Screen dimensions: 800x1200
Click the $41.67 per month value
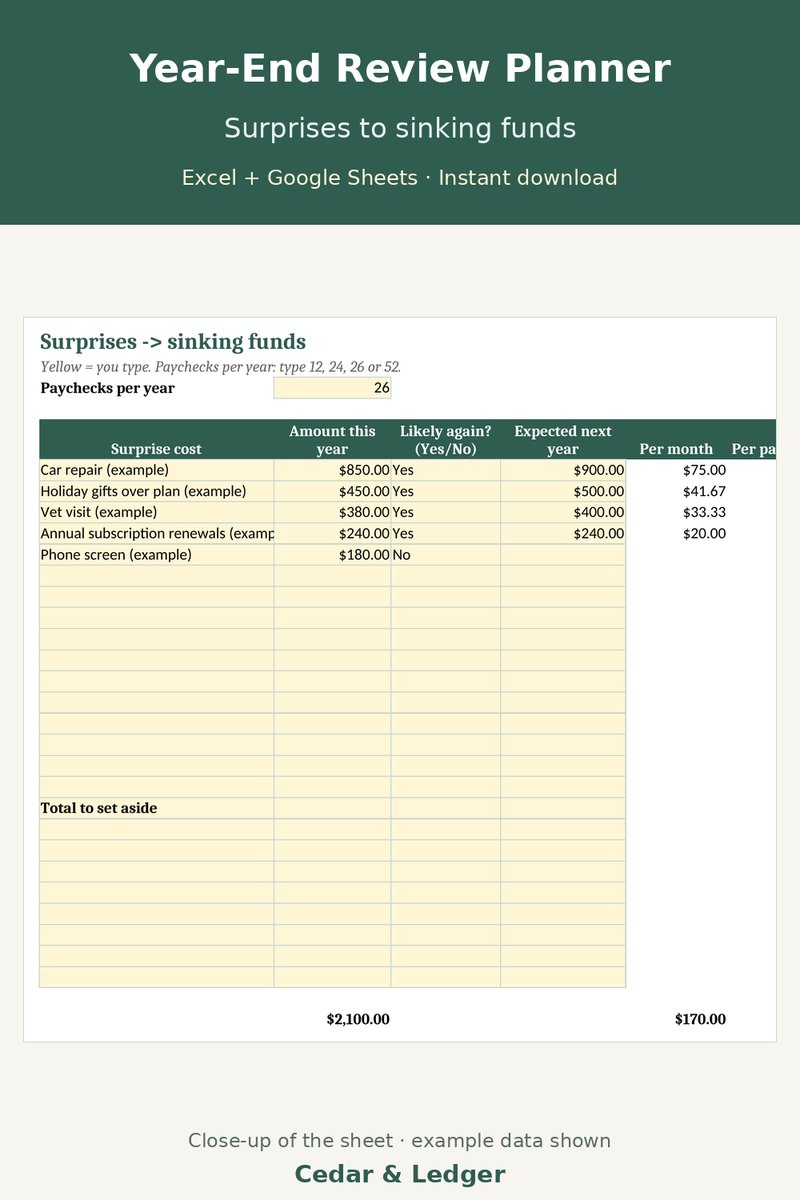pyautogui.click(x=704, y=491)
